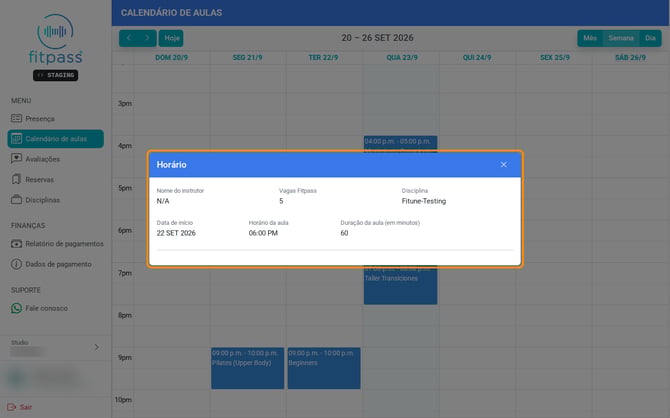This screenshot has width=670, height=418.
Task: Select the QUA 23/9 column header
Action: click(x=402, y=58)
